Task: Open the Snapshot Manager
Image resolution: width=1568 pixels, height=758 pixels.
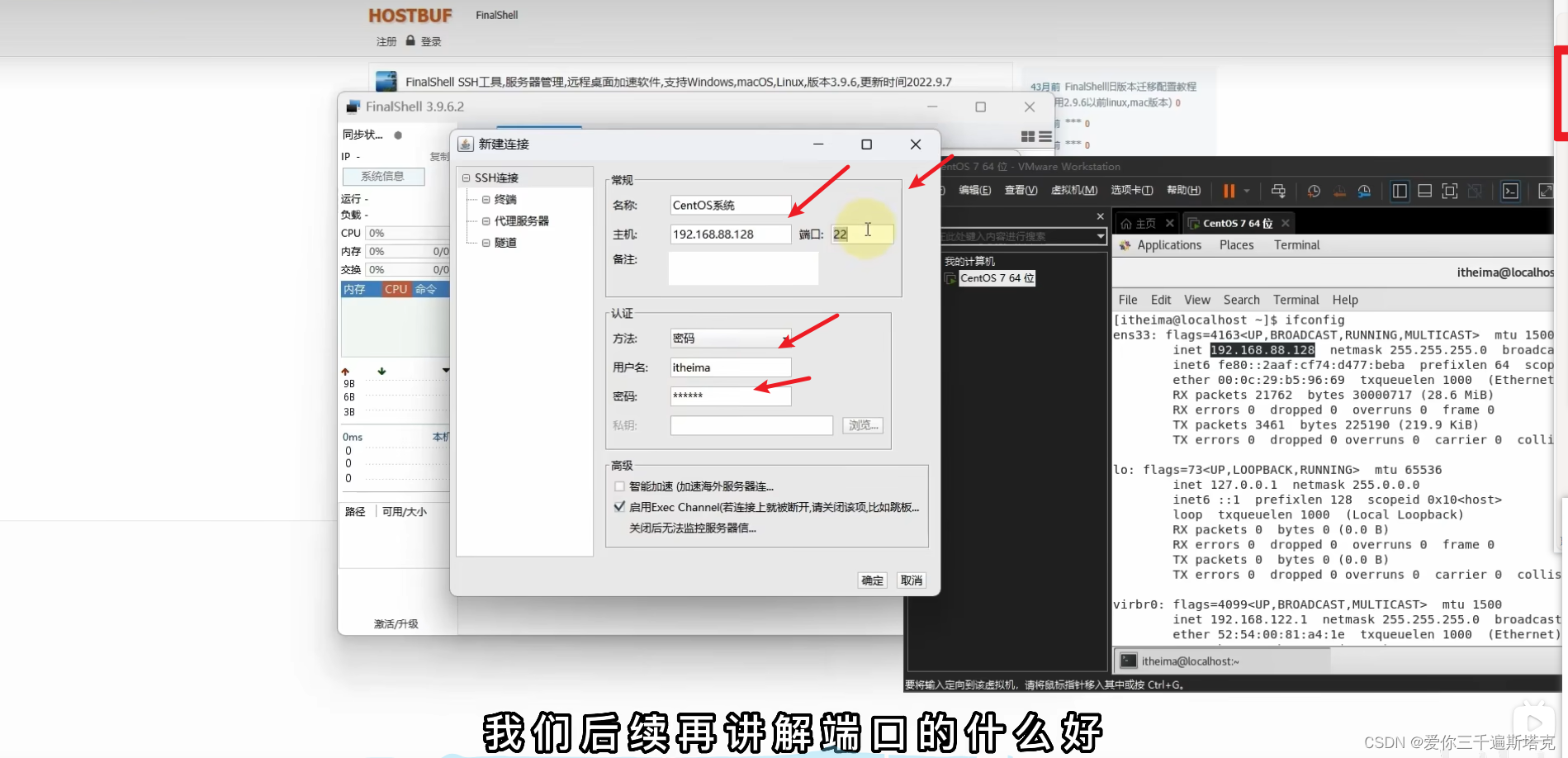Action: pos(1365,191)
